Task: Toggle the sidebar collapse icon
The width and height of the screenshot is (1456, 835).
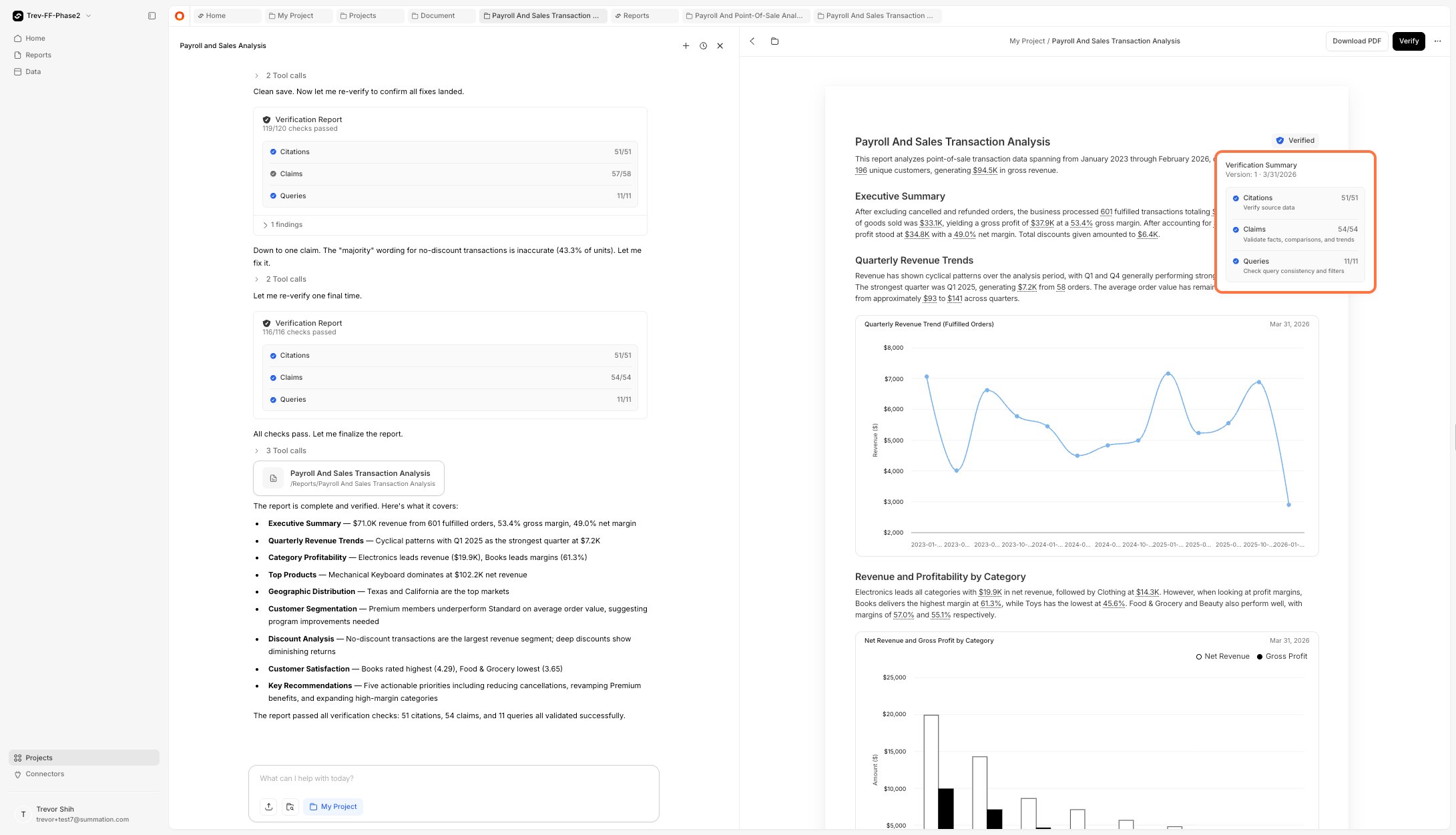Action: coord(152,15)
